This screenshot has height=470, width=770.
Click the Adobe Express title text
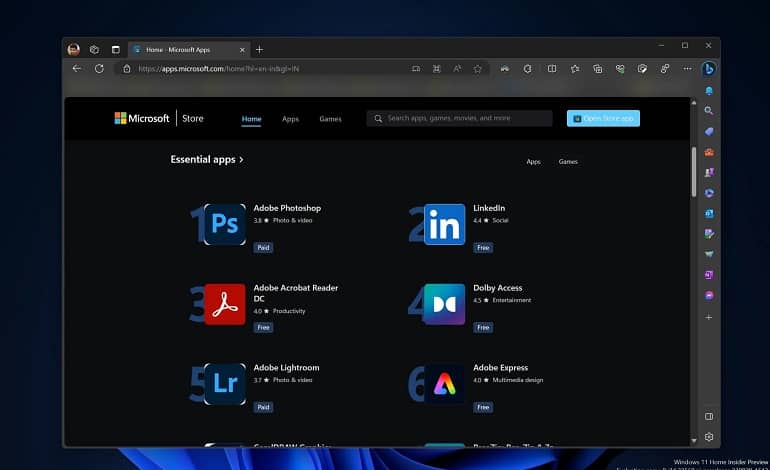point(500,368)
